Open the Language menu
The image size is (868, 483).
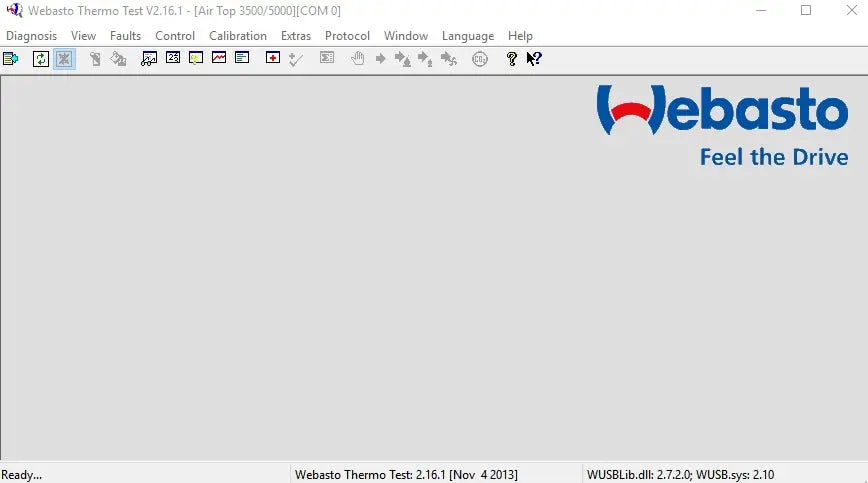(x=468, y=36)
